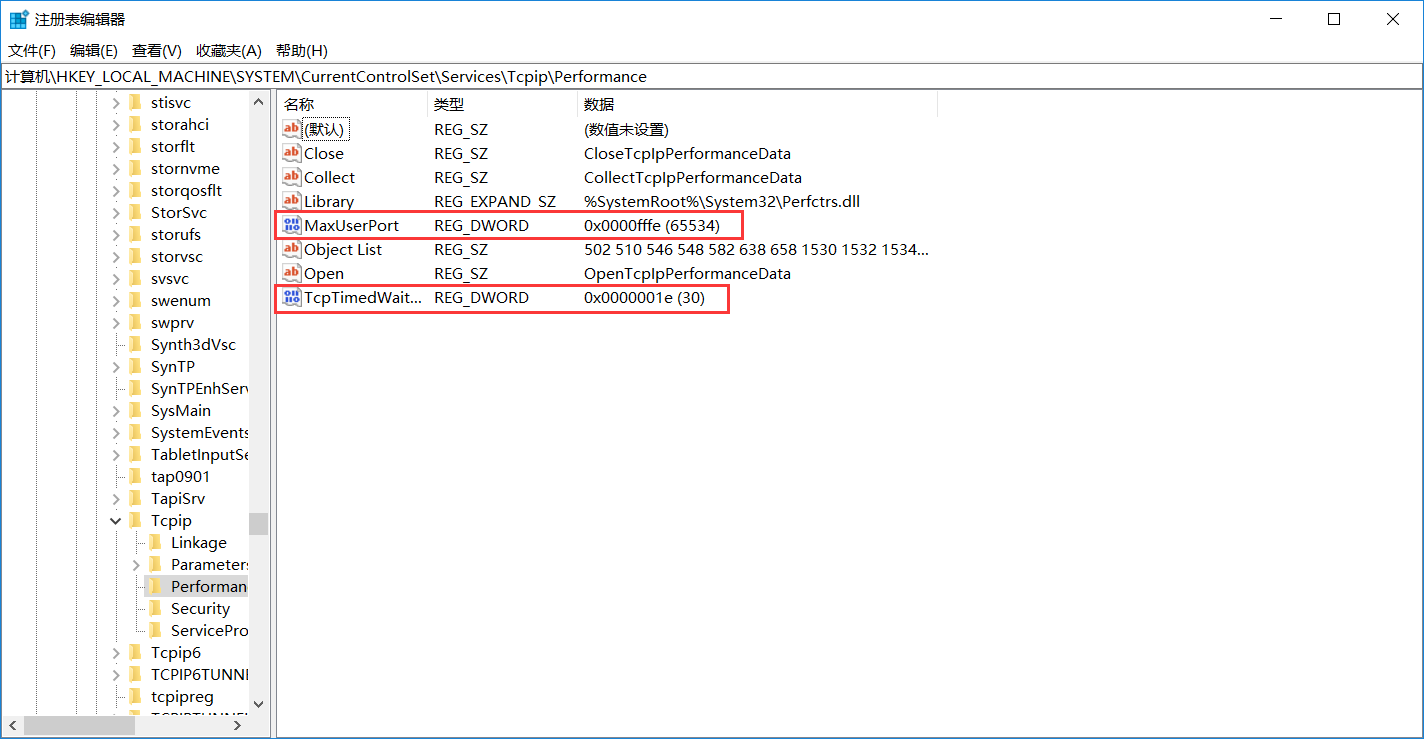Sort by the 类型 column header
The height and width of the screenshot is (739, 1424).
(x=502, y=104)
